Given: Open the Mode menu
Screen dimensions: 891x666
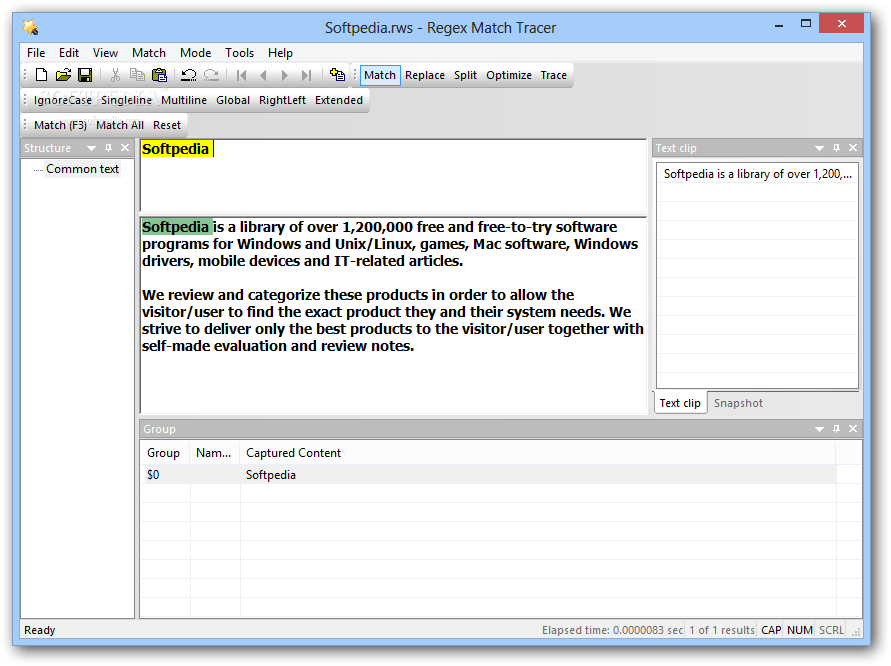Looking at the screenshot, I should pyautogui.click(x=195, y=53).
